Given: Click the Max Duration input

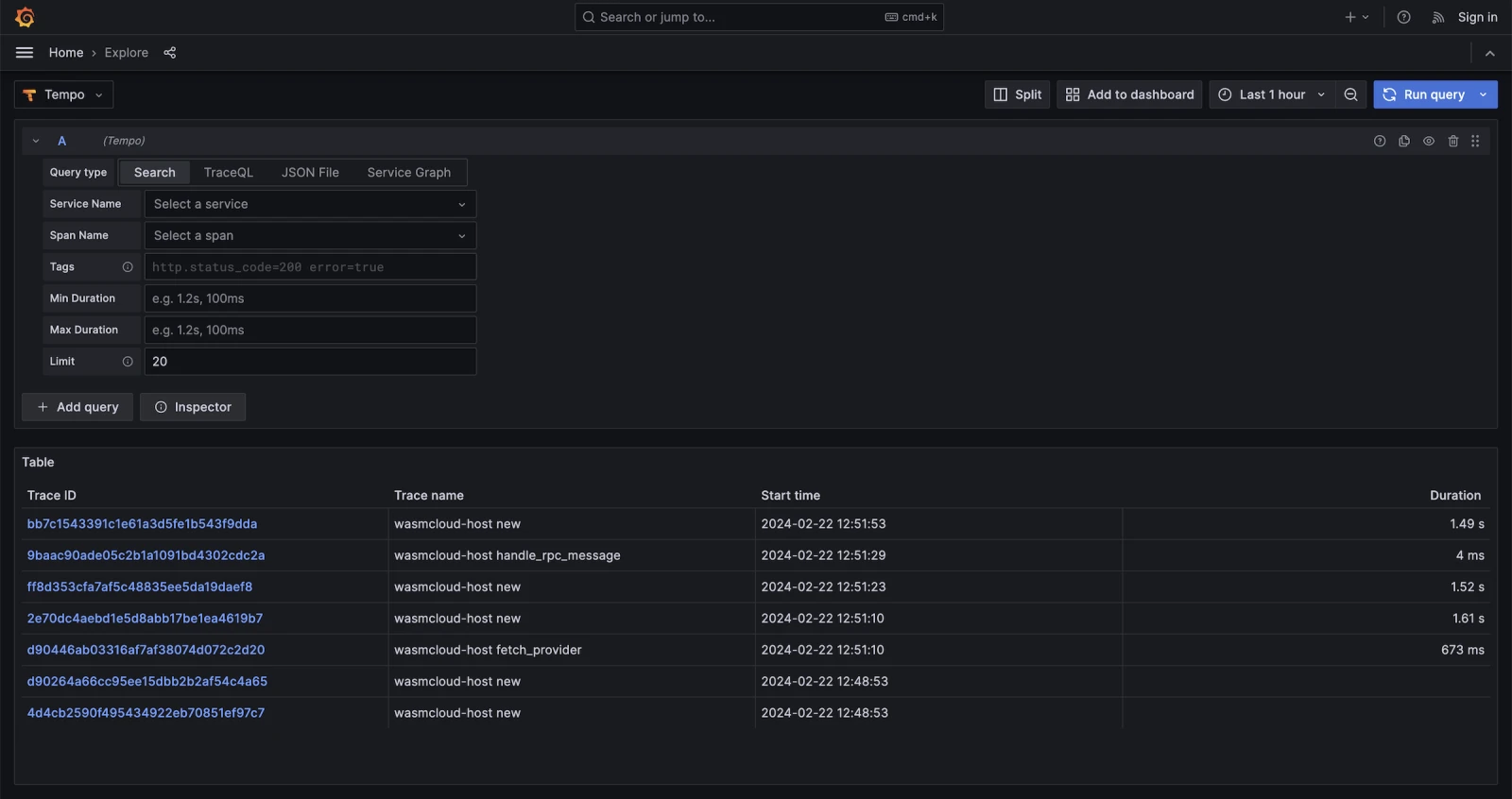Looking at the screenshot, I should coord(310,330).
